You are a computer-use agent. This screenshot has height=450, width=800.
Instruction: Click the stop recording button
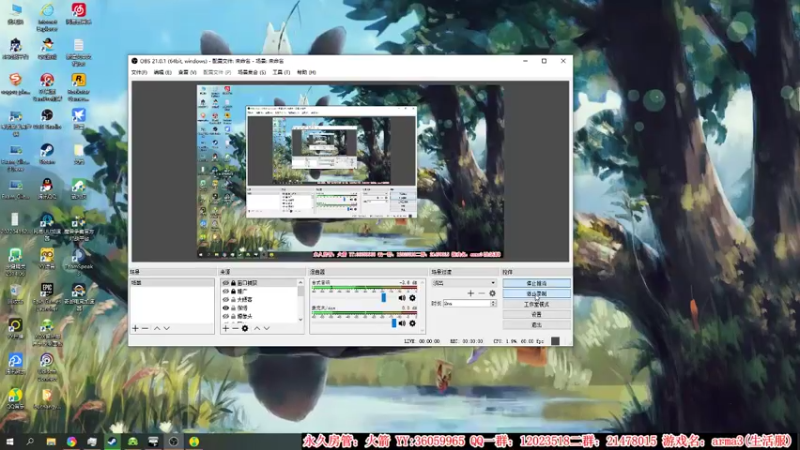(x=536, y=293)
